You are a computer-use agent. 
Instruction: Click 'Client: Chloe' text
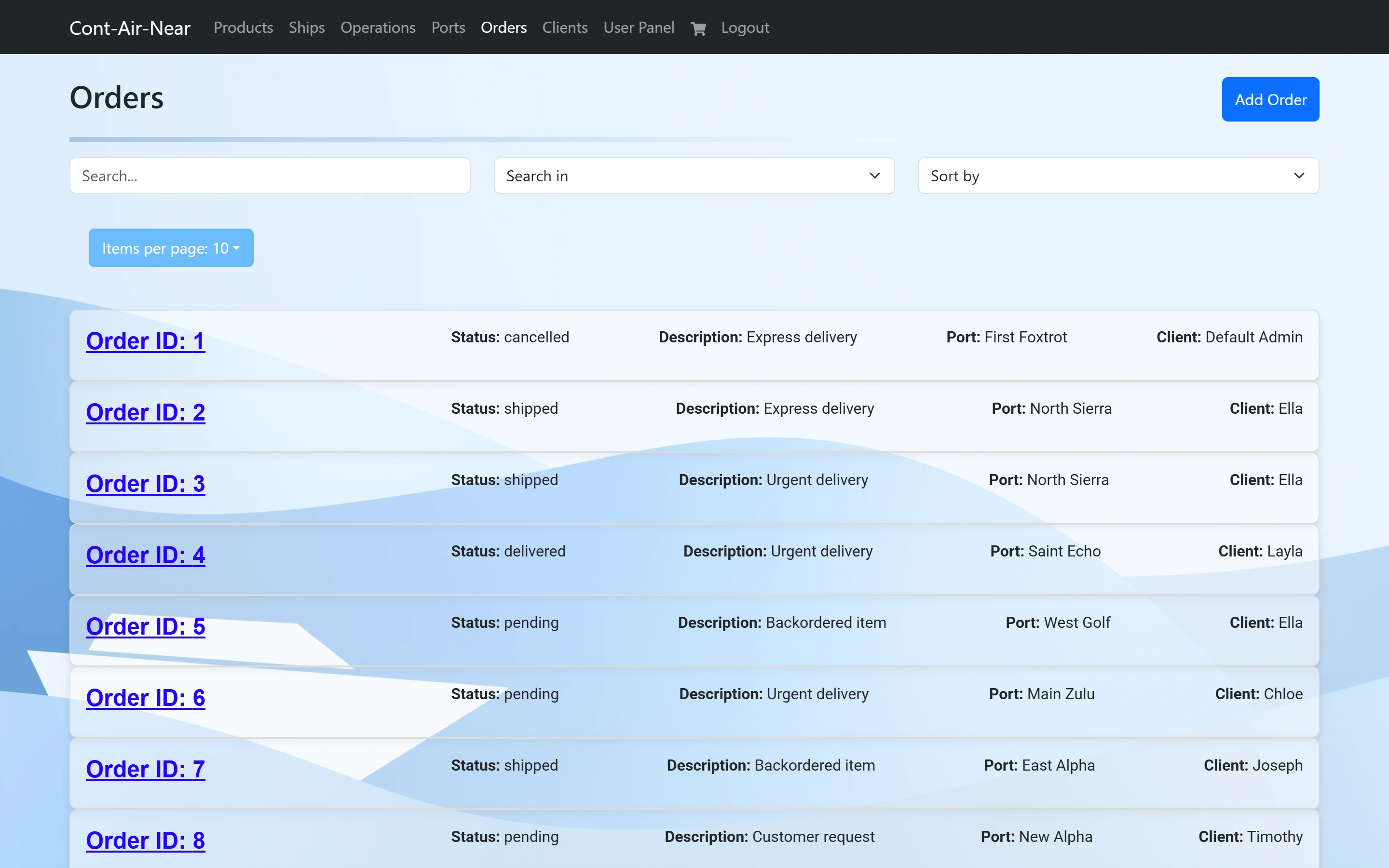point(1259,693)
